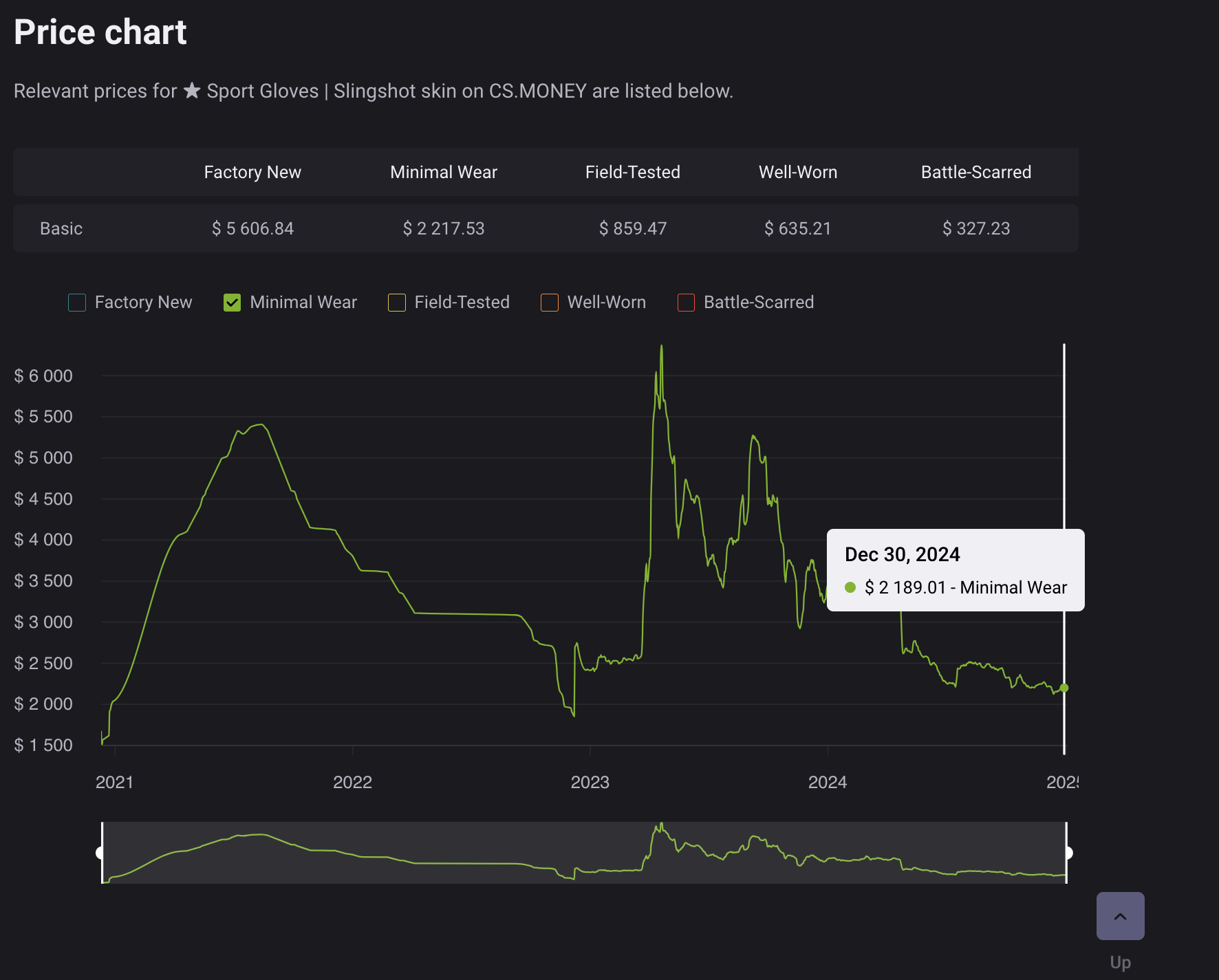Uncheck the Minimal Wear checkbox
This screenshot has width=1219, height=980.
coord(233,303)
